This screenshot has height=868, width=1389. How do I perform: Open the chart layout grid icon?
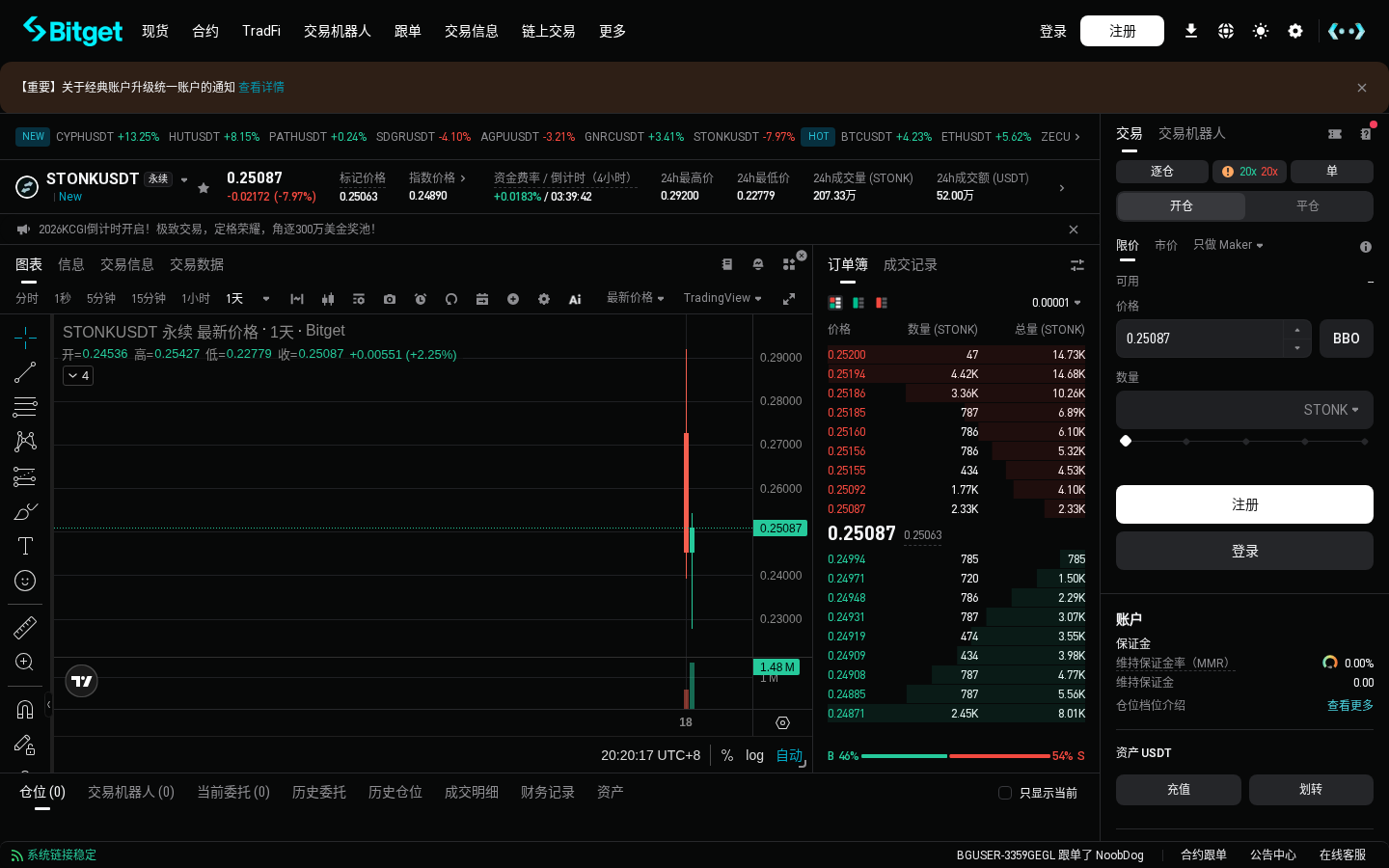pyautogui.click(x=789, y=264)
